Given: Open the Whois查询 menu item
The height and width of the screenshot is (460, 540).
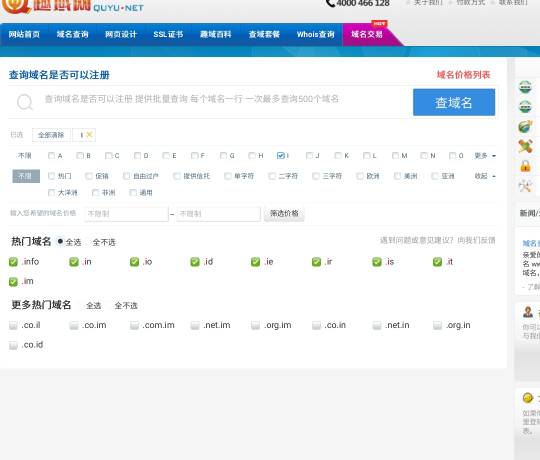Looking at the screenshot, I should (x=315, y=34).
